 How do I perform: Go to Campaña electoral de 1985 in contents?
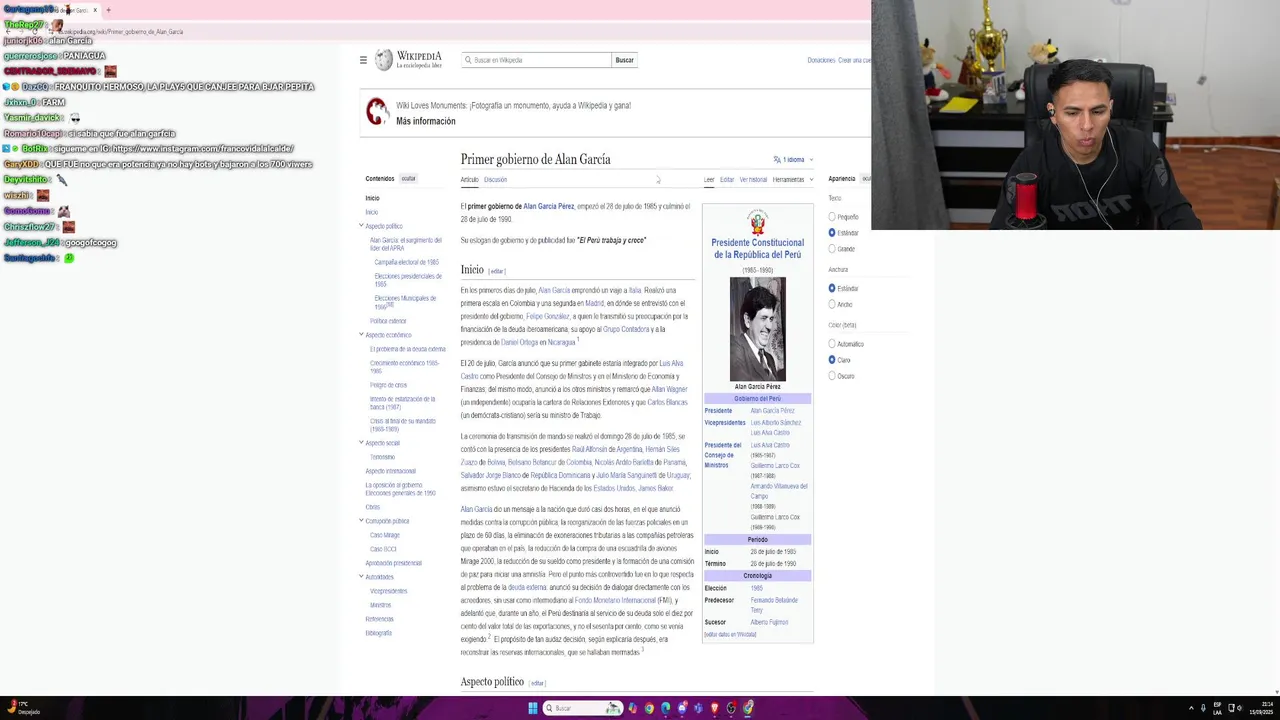[x=406, y=262]
